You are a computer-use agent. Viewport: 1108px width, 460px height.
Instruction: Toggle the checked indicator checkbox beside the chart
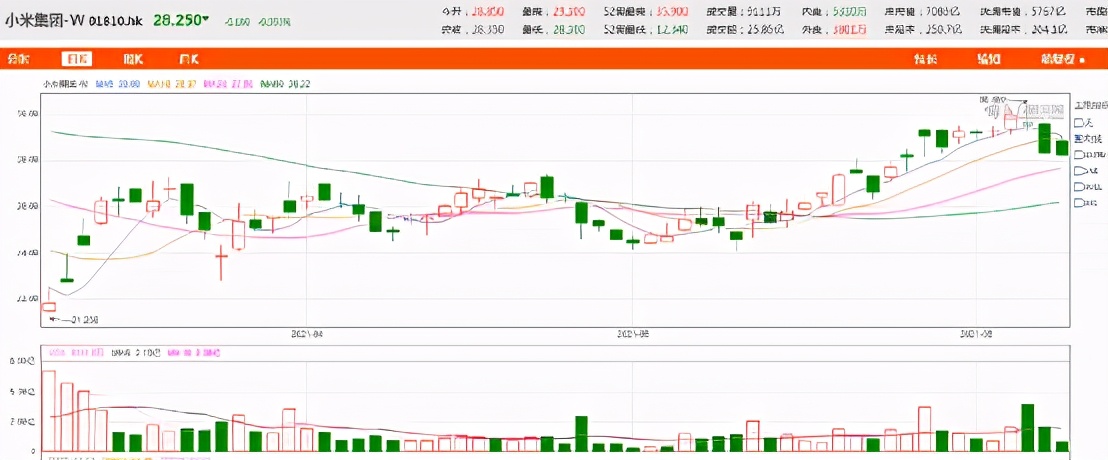coord(1078,138)
